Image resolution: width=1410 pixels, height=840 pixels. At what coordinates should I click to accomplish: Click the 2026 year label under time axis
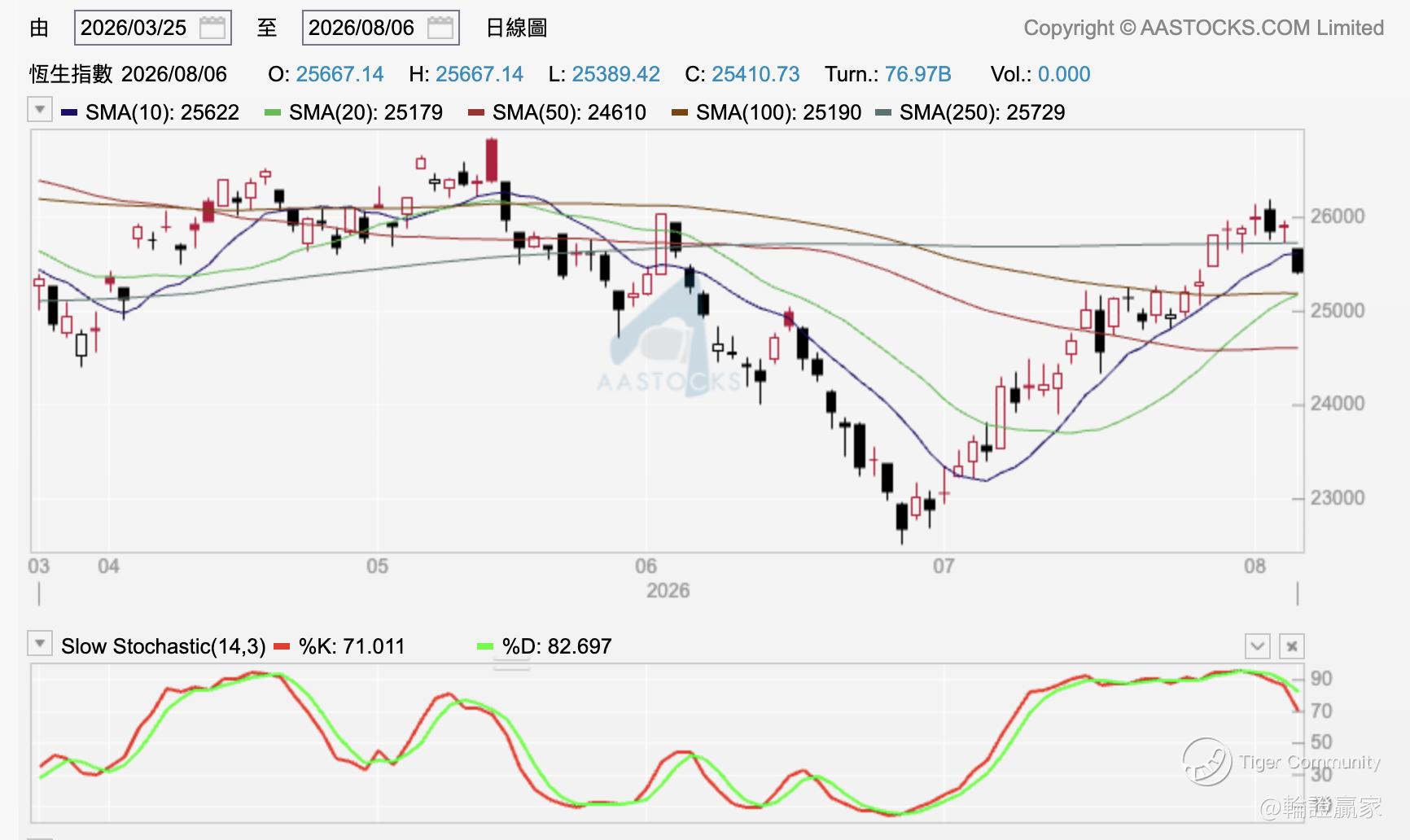coord(668,590)
